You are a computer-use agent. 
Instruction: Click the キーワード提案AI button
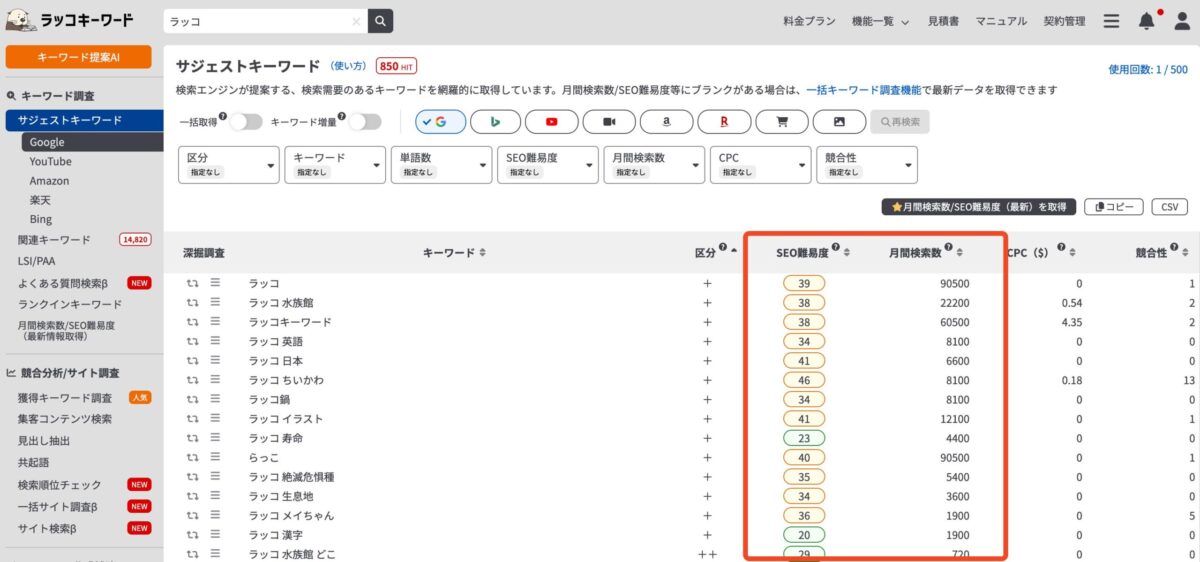click(79, 57)
